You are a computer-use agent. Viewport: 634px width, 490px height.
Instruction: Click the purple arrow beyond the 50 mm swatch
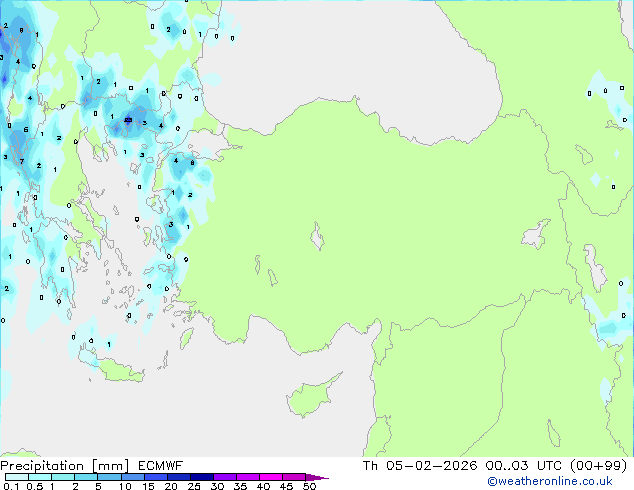(x=317, y=477)
